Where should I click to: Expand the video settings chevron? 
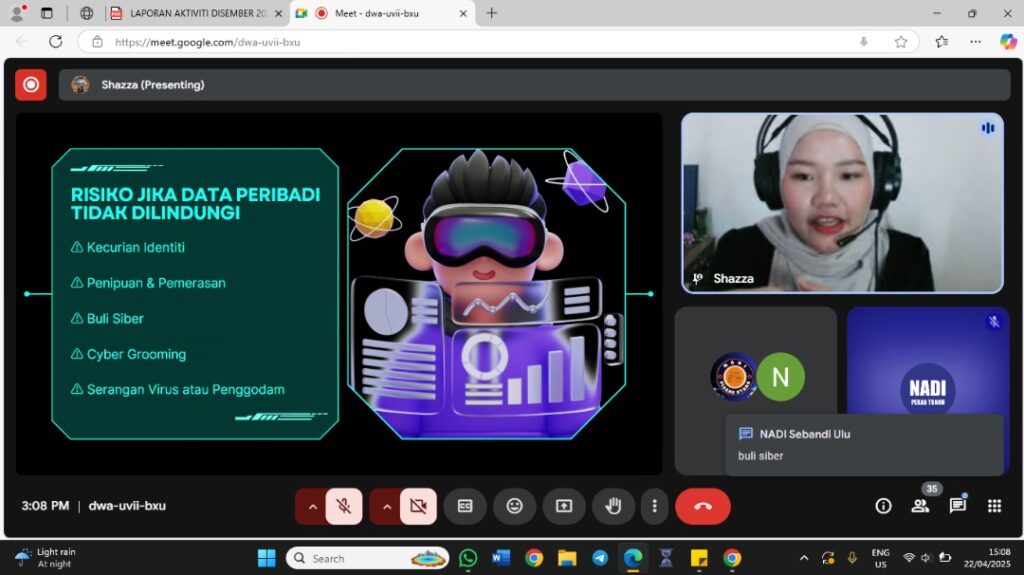point(386,506)
